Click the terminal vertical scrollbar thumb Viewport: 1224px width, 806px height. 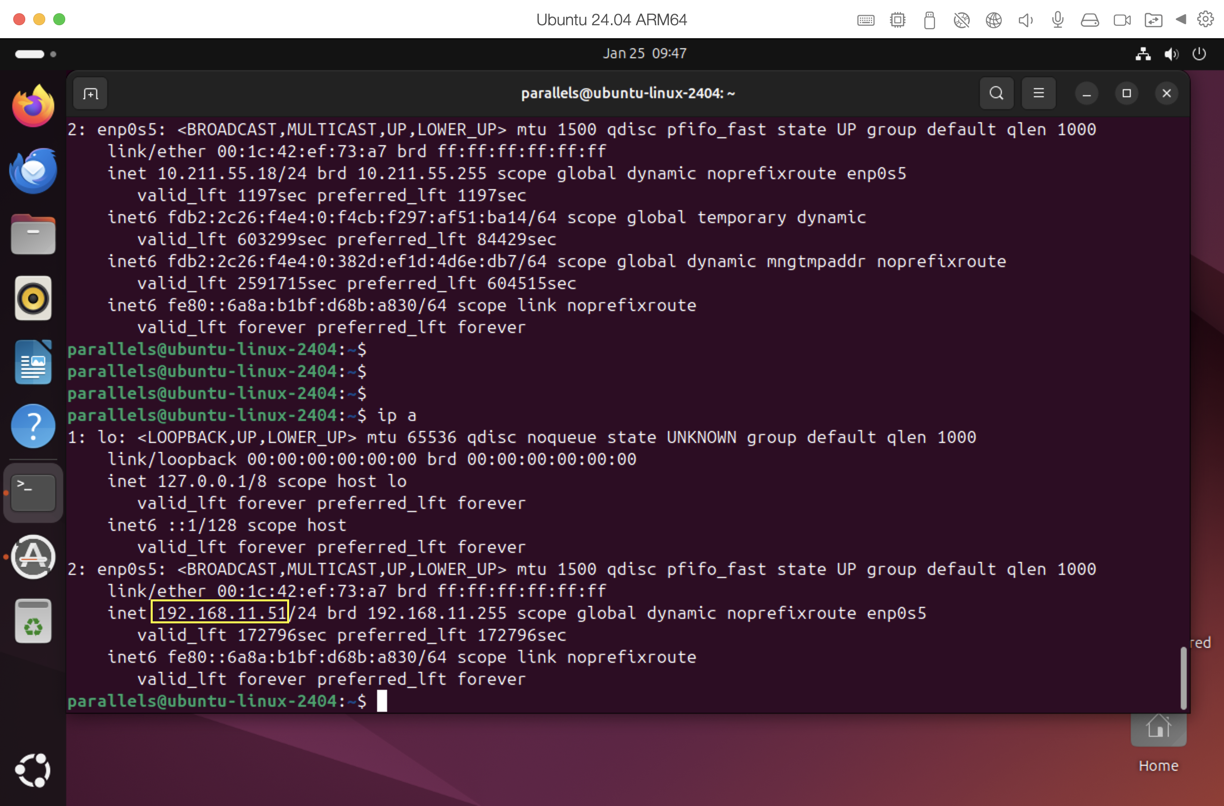(1183, 677)
